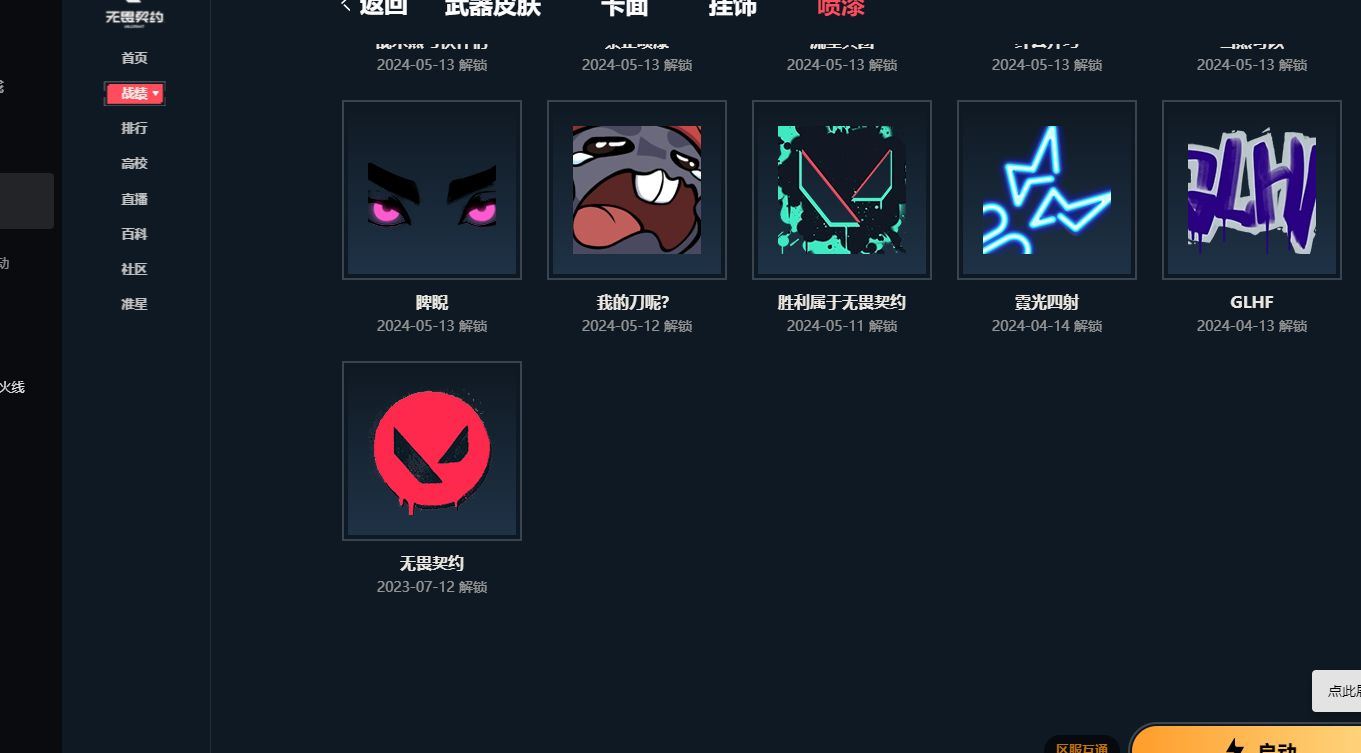This screenshot has width=1361, height=753.
Task: Expand the 战绩 dropdown in the sidebar
Action: pos(135,93)
